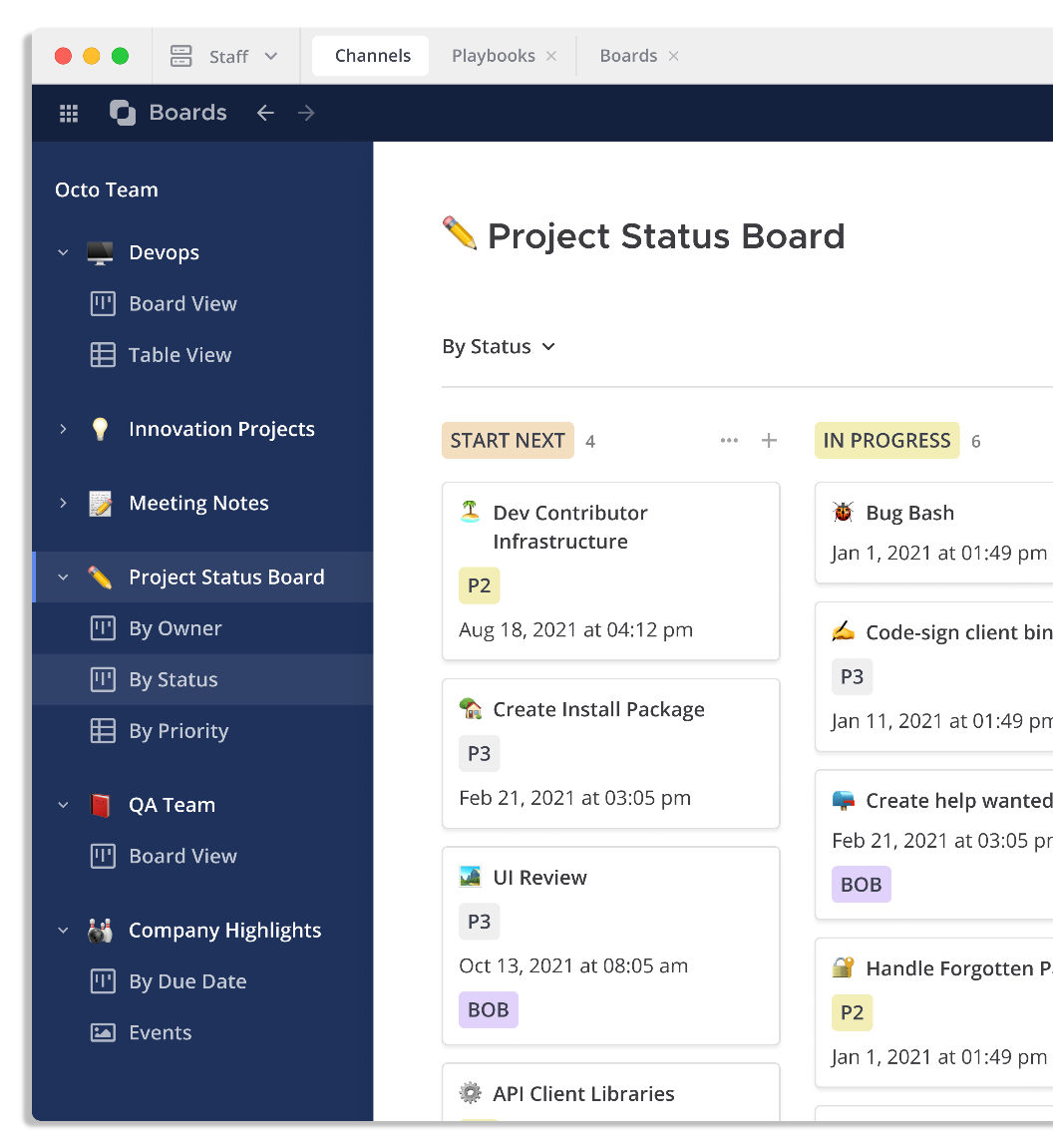Open START NEXT column options menu
This screenshot has height=1148, width=1053.
[729, 441]
